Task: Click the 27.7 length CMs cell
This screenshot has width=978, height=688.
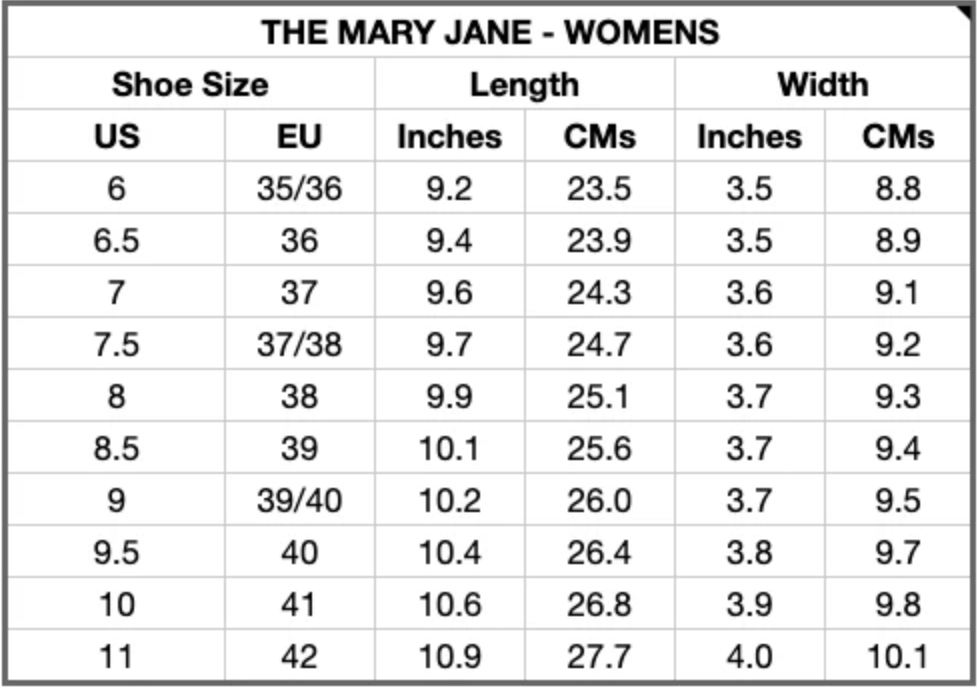Action: click(599, 656)
